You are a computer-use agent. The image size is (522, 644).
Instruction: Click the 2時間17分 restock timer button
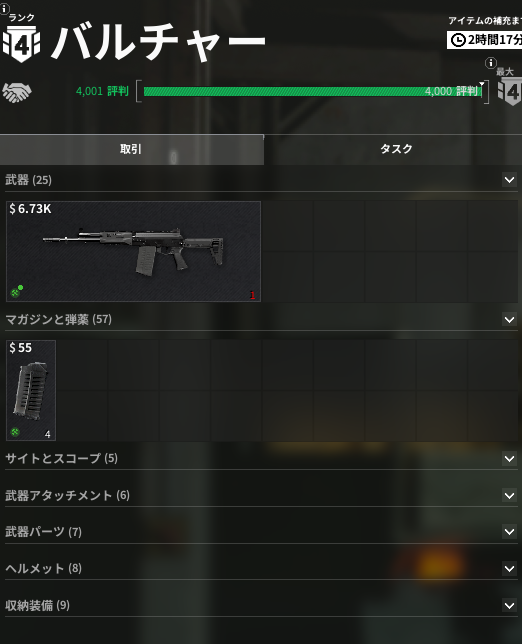click(x=485, y=40)
